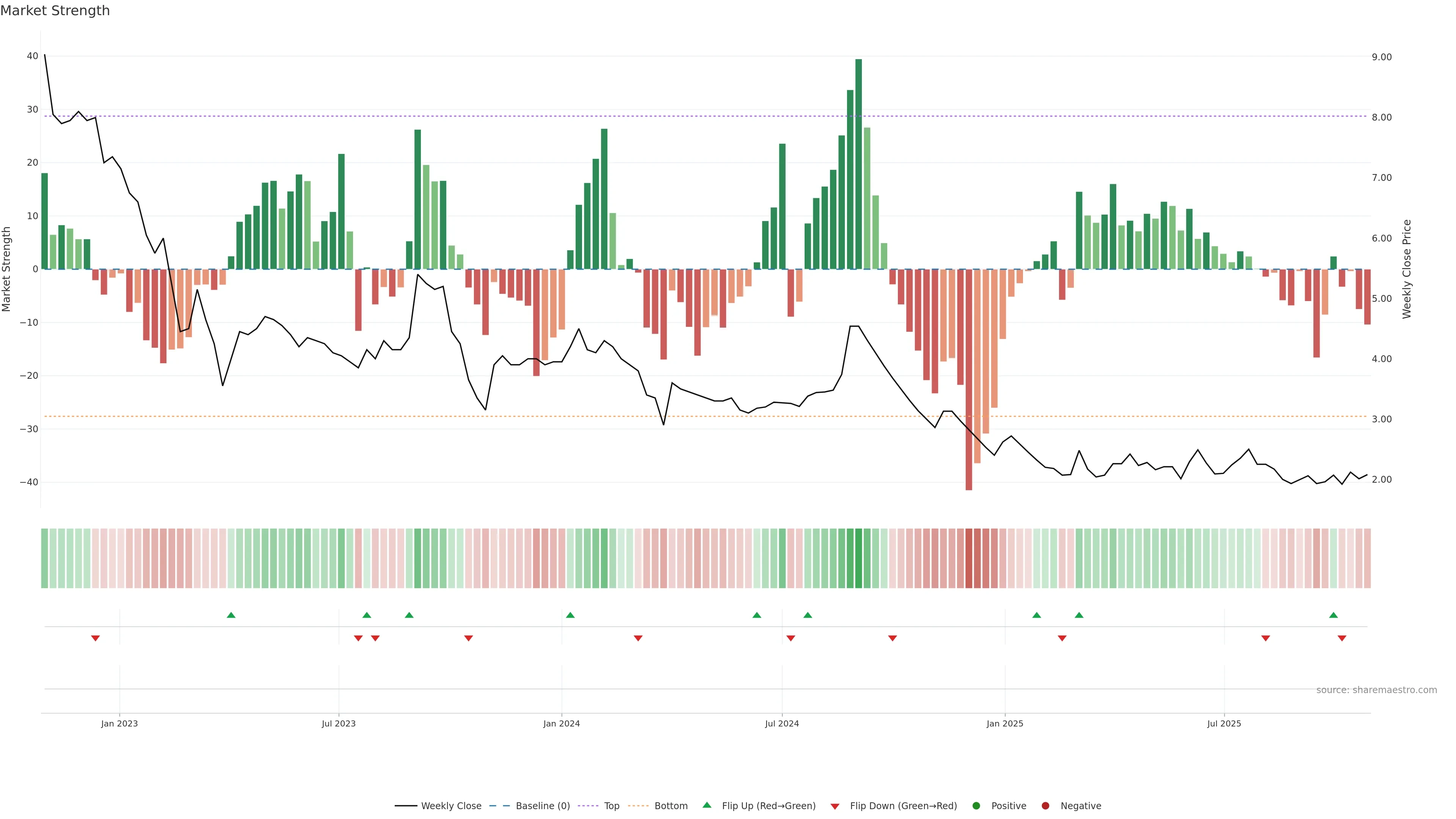The height and width of the screenshot is (819, 1456).
Task: Click the first red flip-down triangle marker
Action: tap(96, 638)
